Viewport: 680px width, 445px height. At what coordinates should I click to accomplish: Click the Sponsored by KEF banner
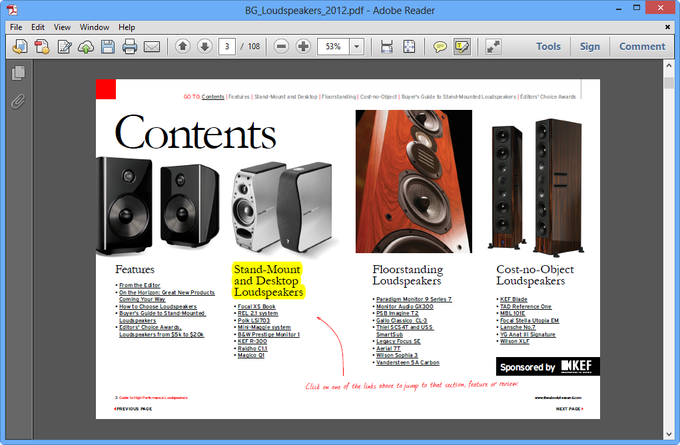pos(548,366)
